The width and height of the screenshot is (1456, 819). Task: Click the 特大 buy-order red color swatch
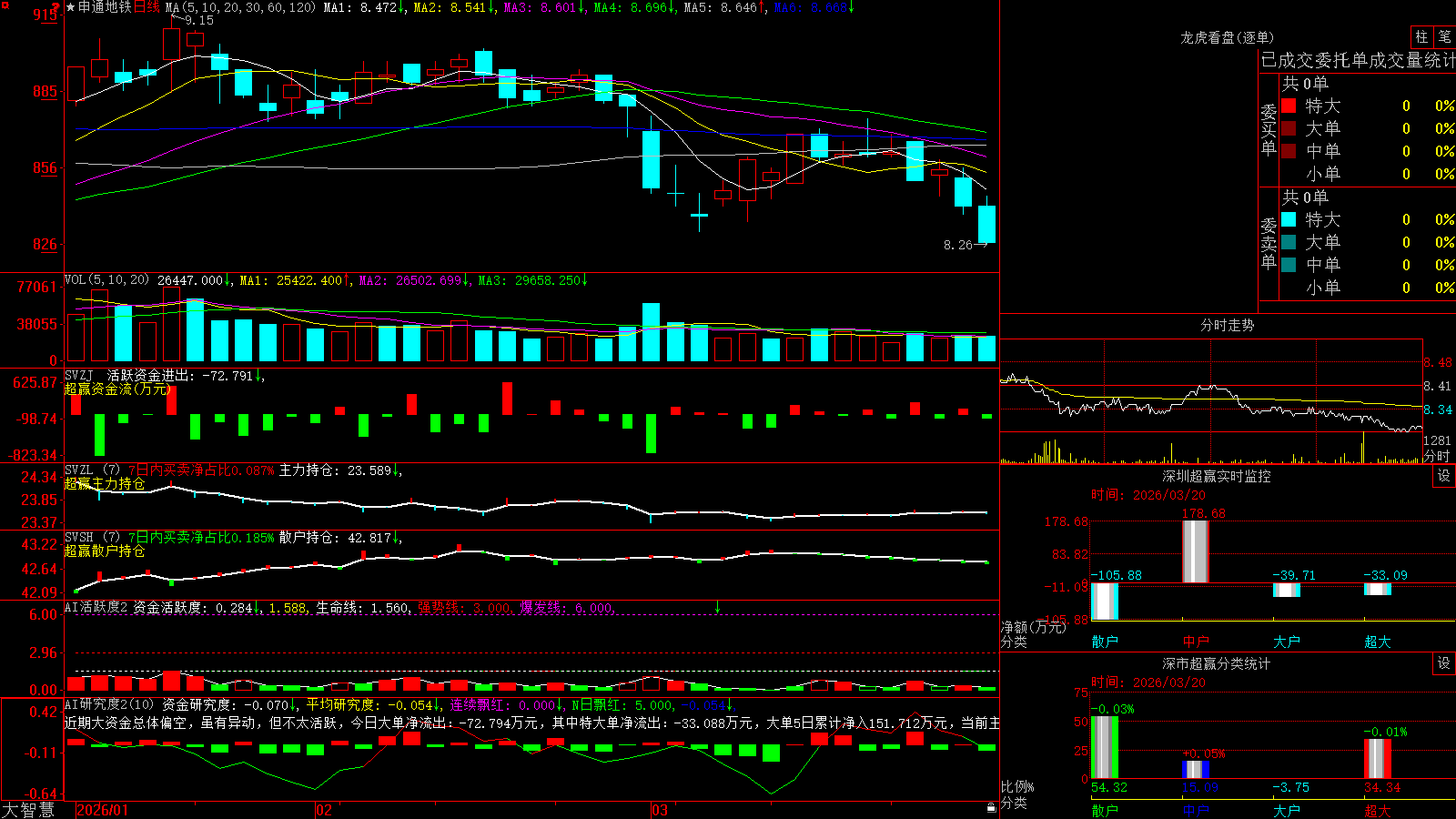click(x=1289, y=106)
